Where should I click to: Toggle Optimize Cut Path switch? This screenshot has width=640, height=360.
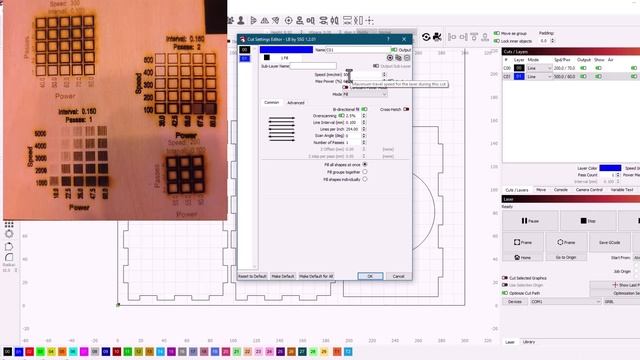tap(505, 293)
